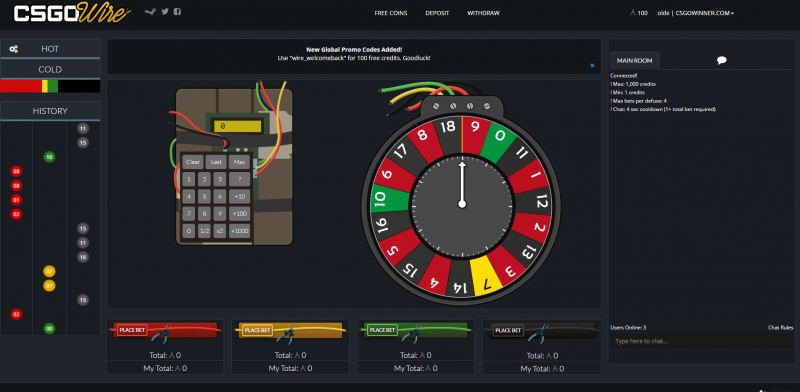Screen dimensions: 800x392
Task: Open the Facebook icon in the header
Action: tap(177, 12)
